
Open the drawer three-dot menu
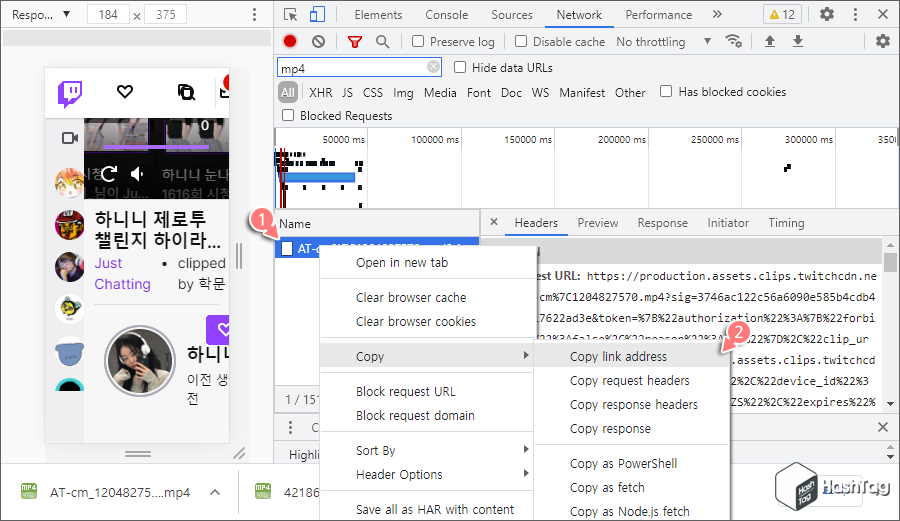pyautogui.click(x=290, y=427)
